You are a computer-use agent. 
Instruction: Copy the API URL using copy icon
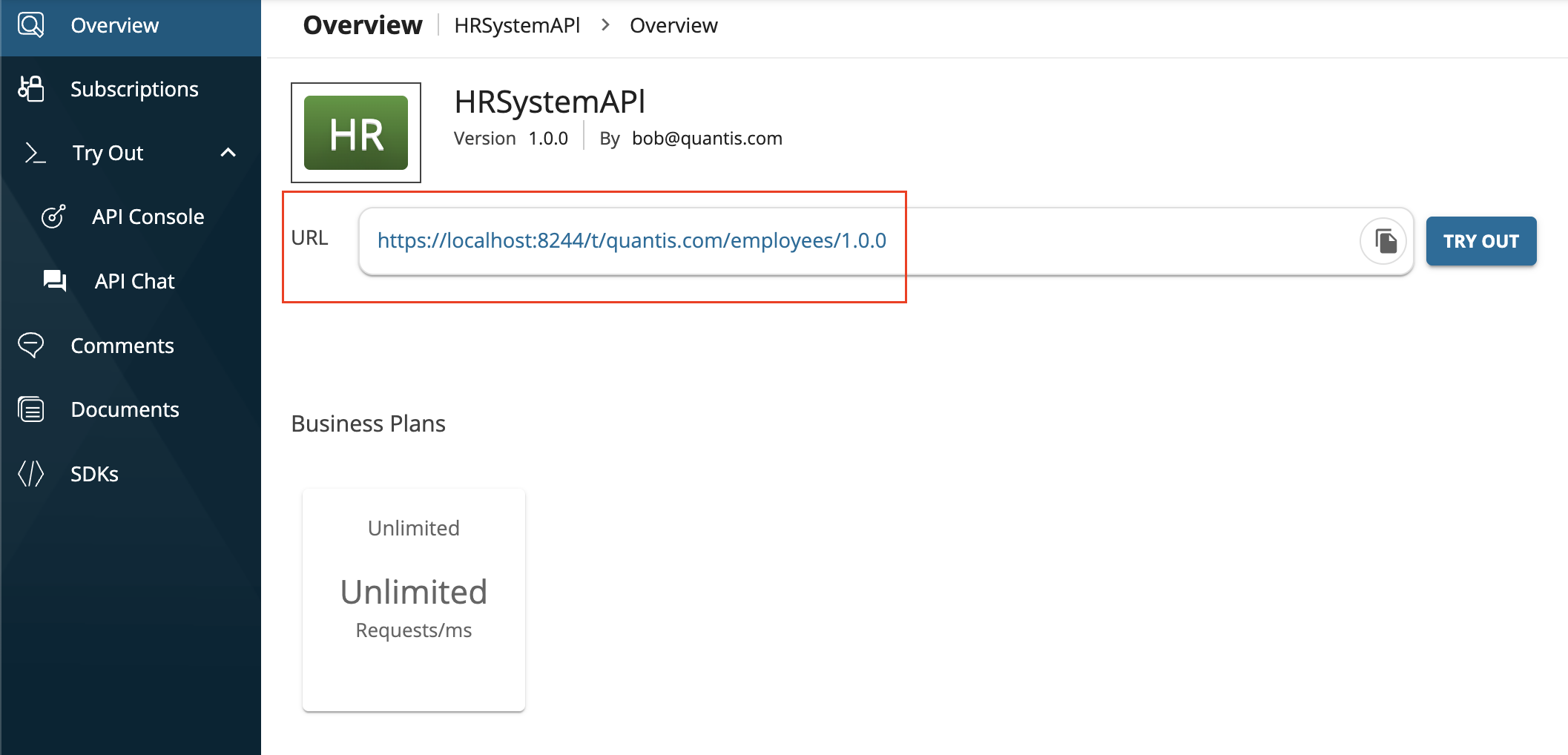1383,241
